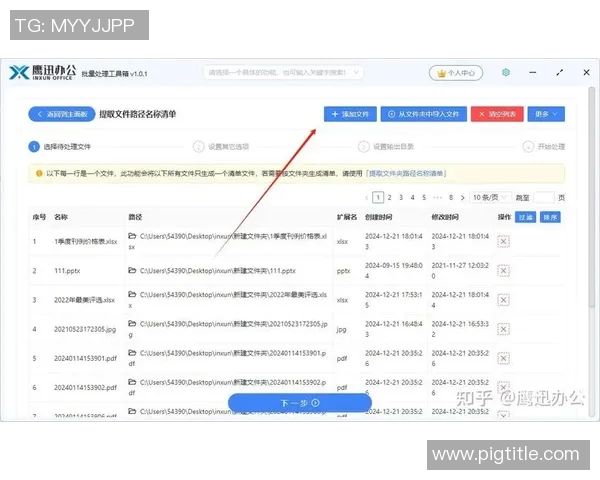Click the INXUN Office logo
The width and height of the screenshot is (600, 480).
(42, 72)
